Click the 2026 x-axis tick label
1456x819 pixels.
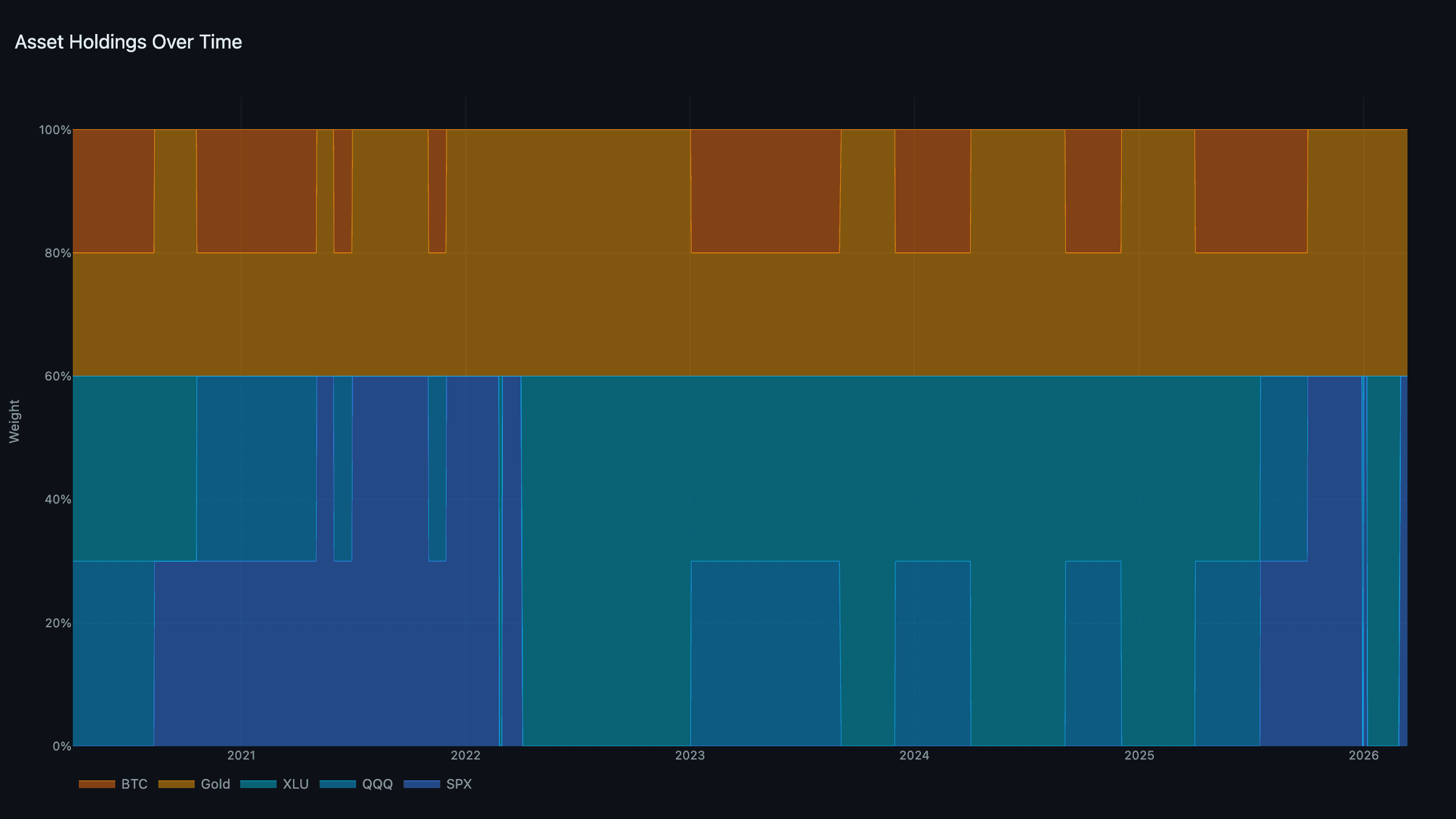(1363, 755)
